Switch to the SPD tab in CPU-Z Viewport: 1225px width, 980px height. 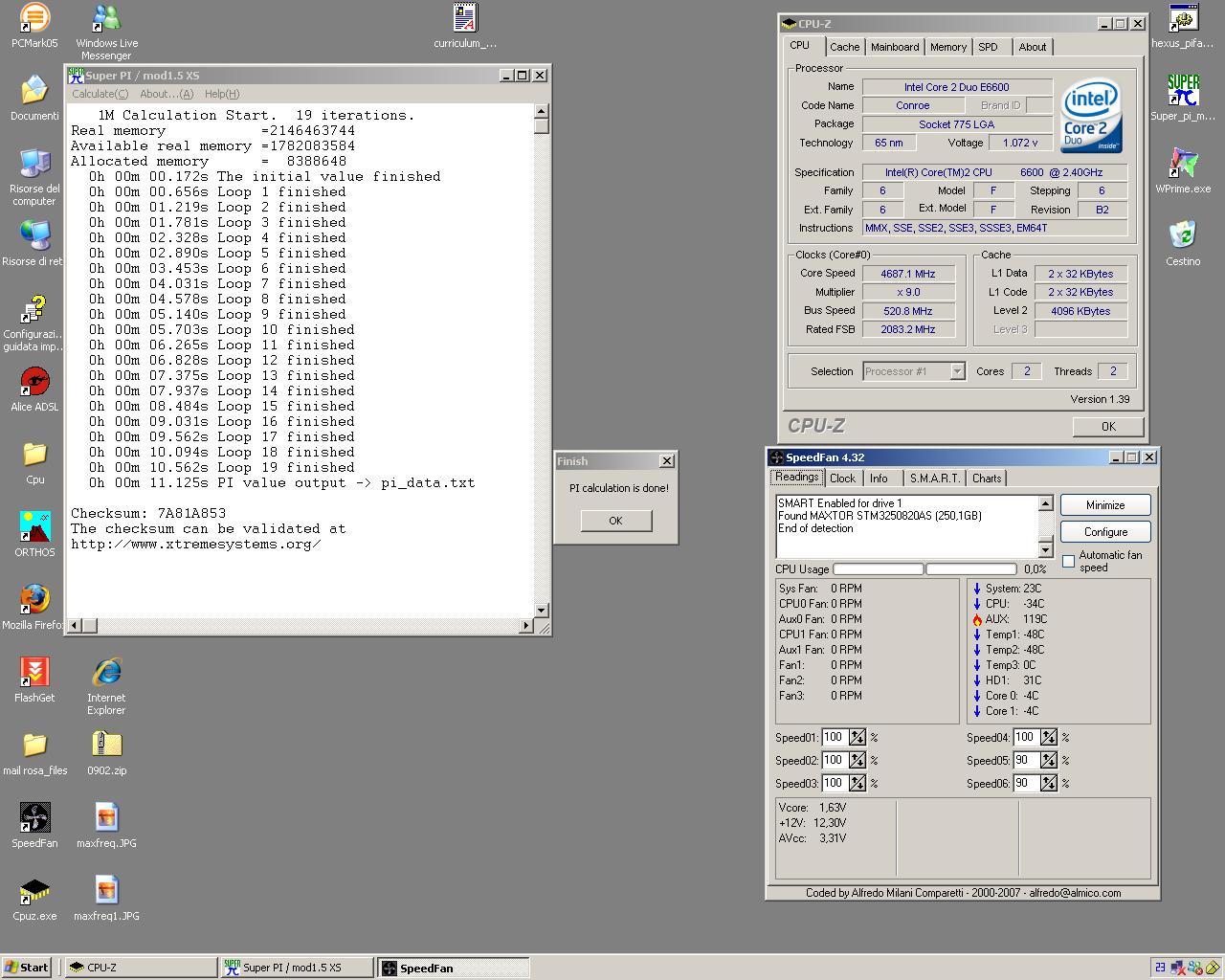989,47
